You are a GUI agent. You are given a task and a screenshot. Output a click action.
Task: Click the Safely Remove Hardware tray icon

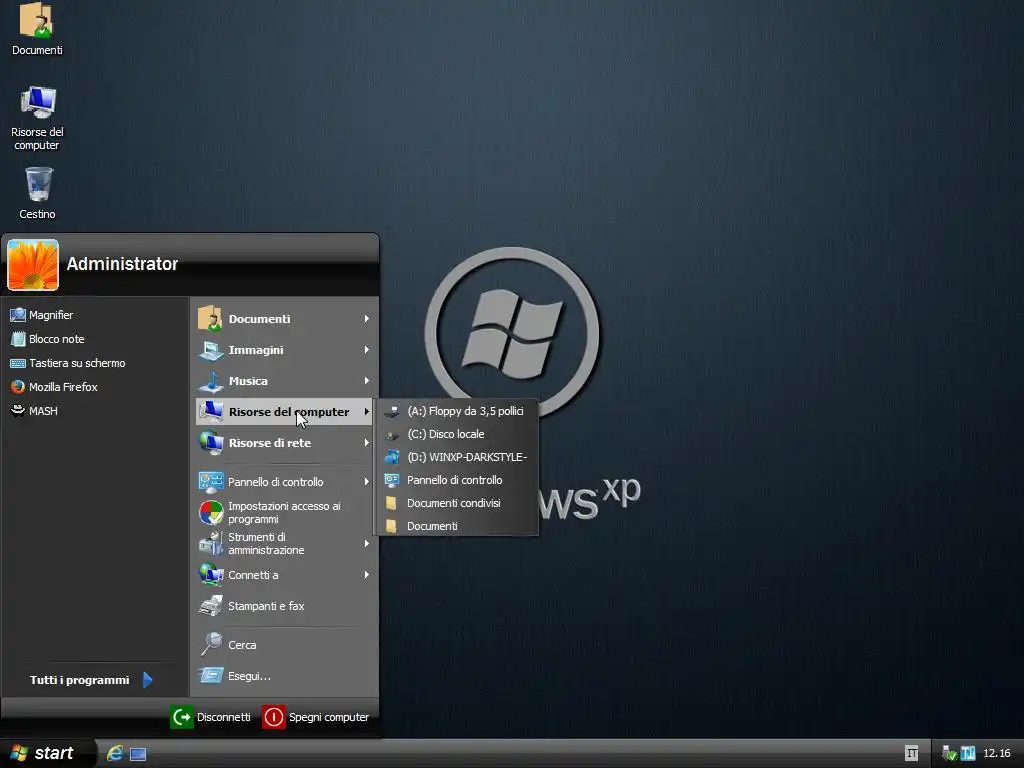click(950, 754)
